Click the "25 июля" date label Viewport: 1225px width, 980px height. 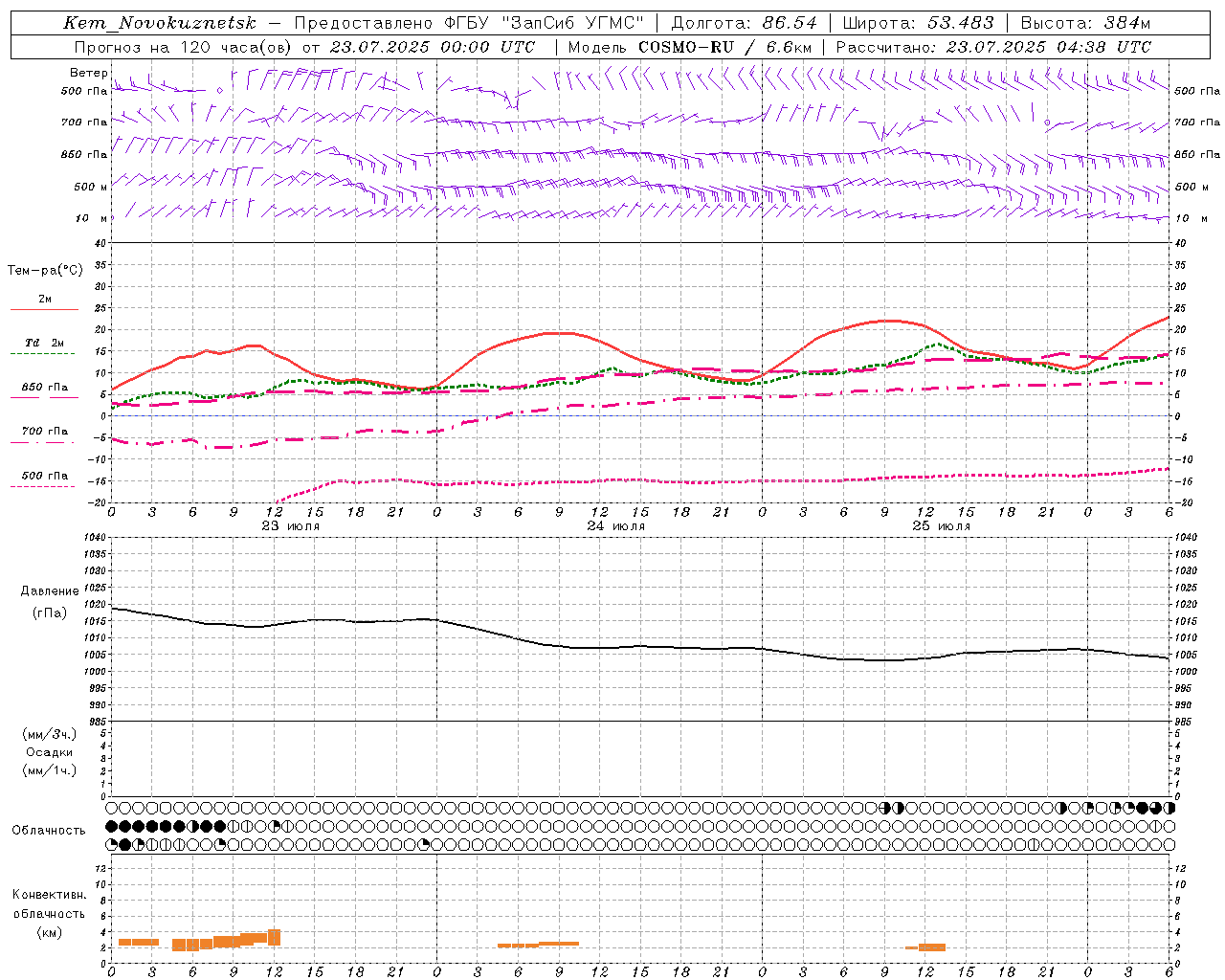pos(942,526)
